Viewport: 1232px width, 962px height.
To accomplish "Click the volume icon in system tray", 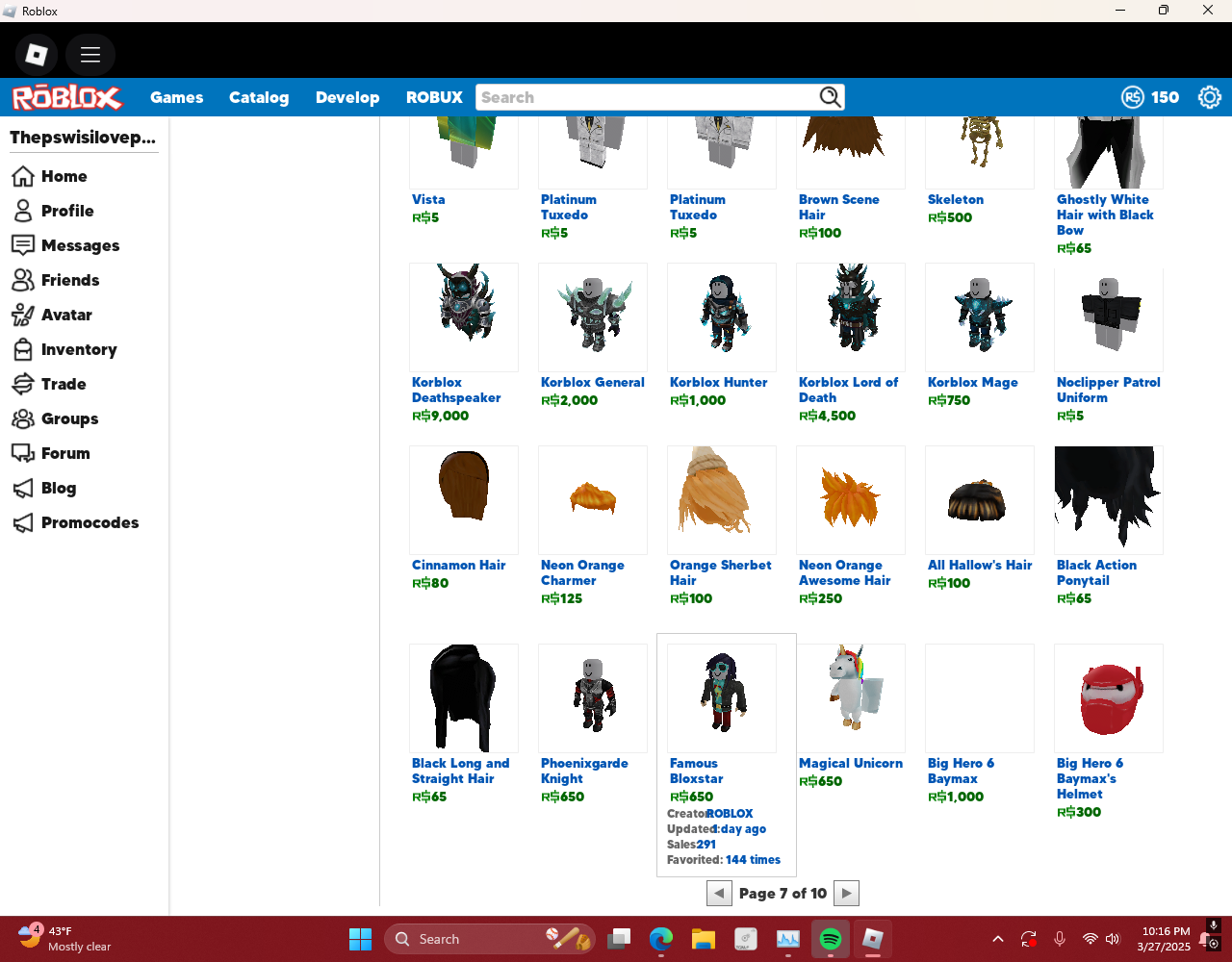I will point(1114,939).
